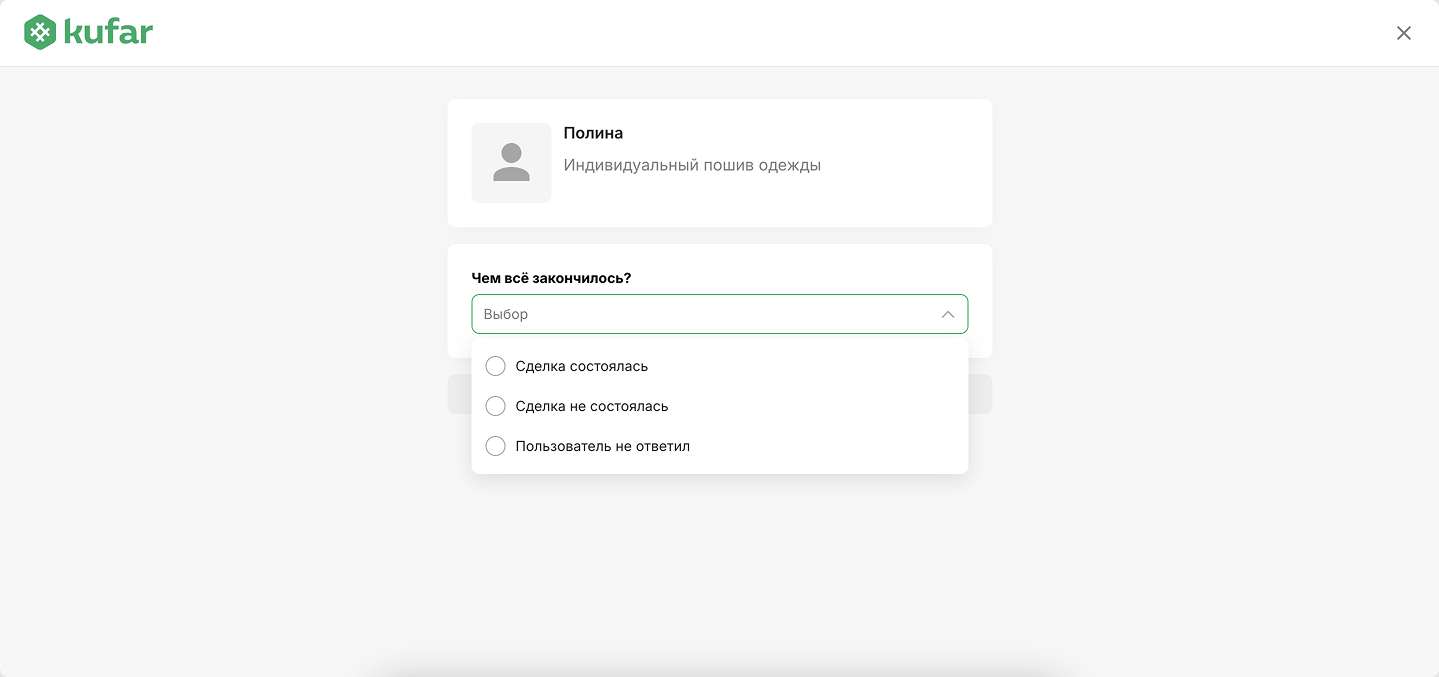Select the Сделка состоялась radio button
Screen dimensions: 1439x677
coord(495,366)
